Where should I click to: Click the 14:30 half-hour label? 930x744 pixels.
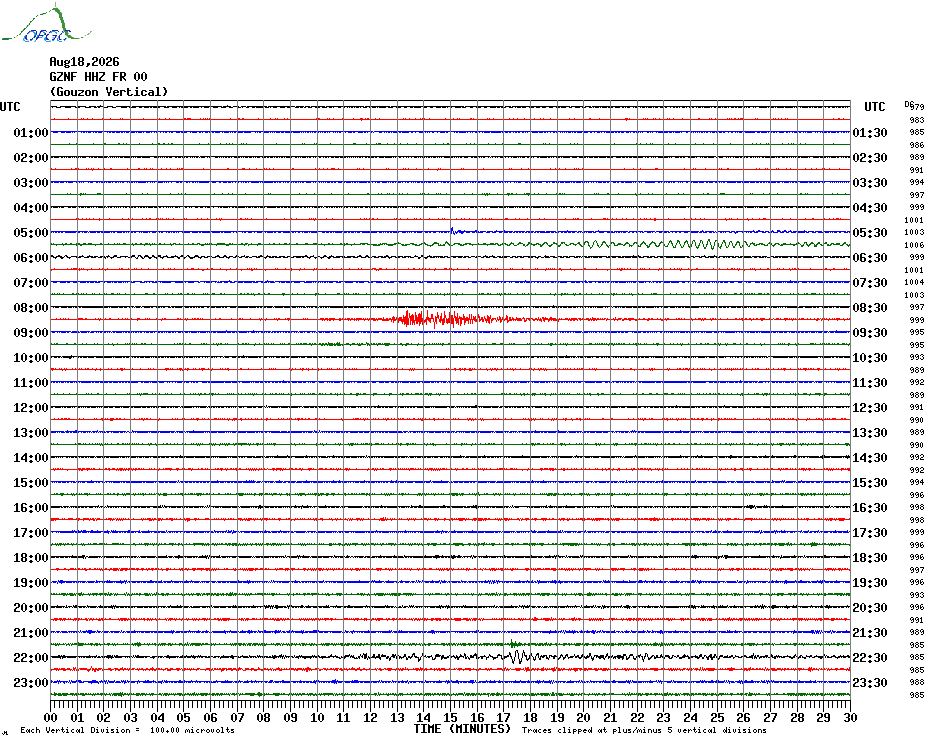coord(870,457)
